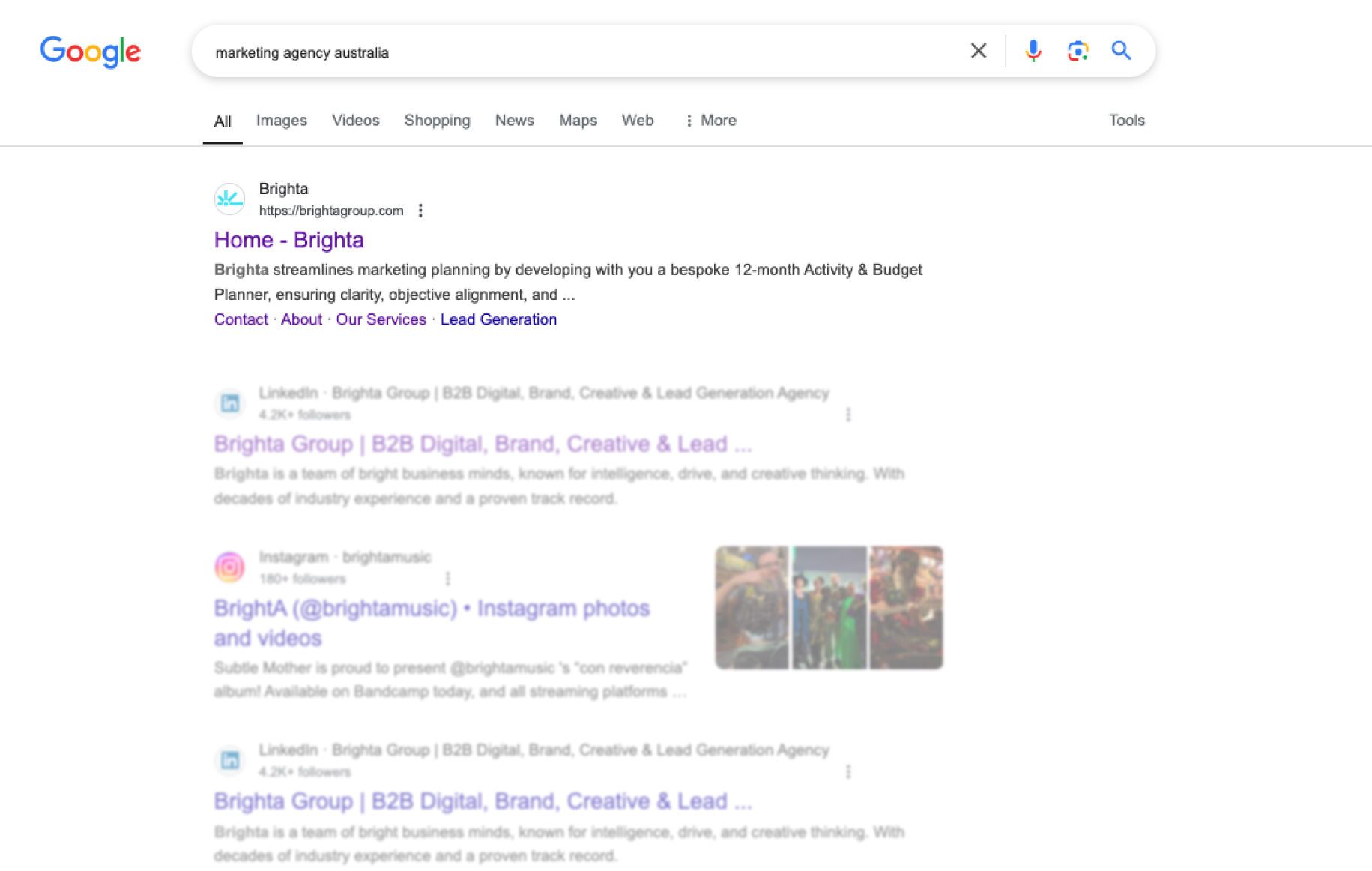Expand the More search filters menu

[x=710, y=121]
